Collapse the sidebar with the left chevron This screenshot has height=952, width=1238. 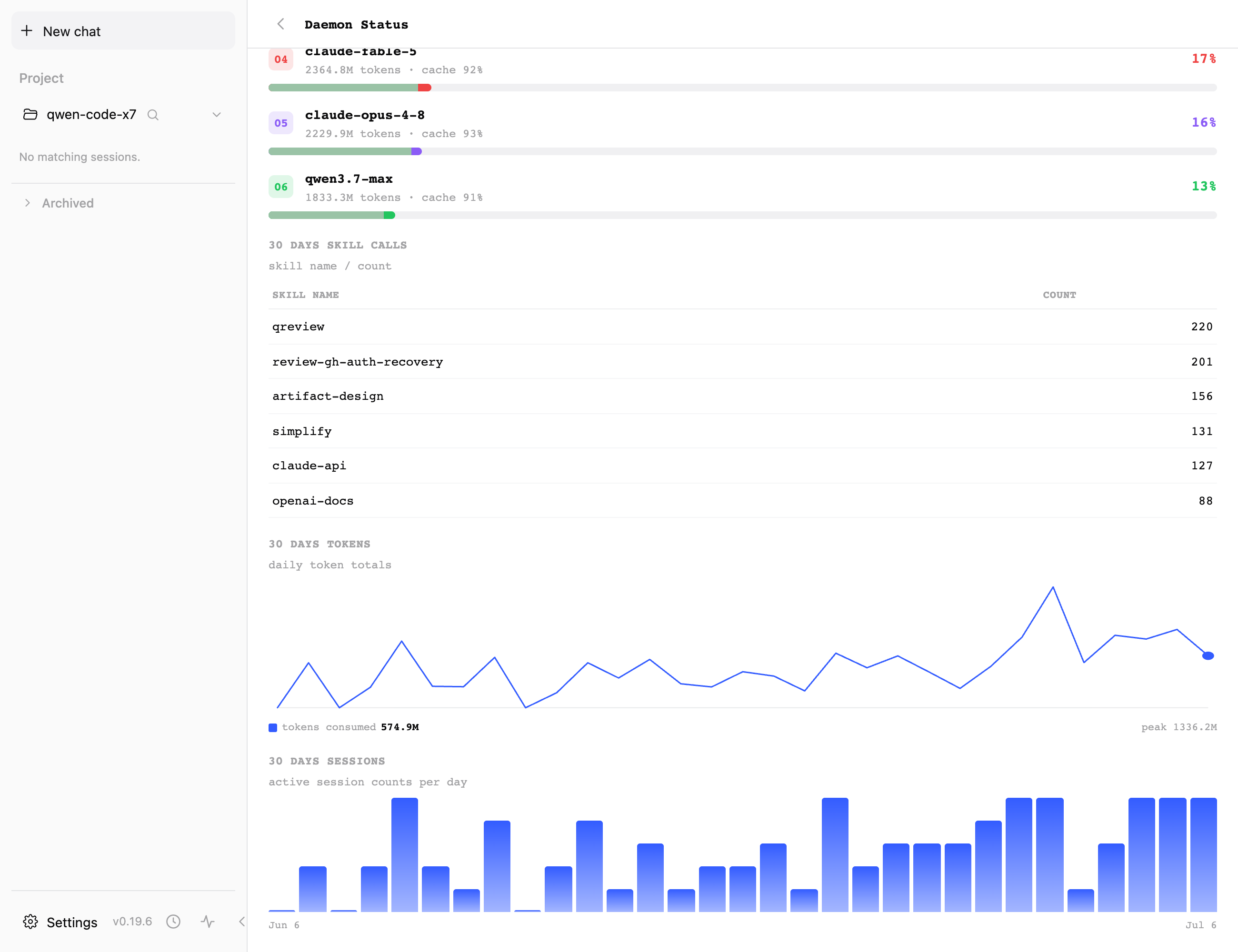(x=241, y=922)
